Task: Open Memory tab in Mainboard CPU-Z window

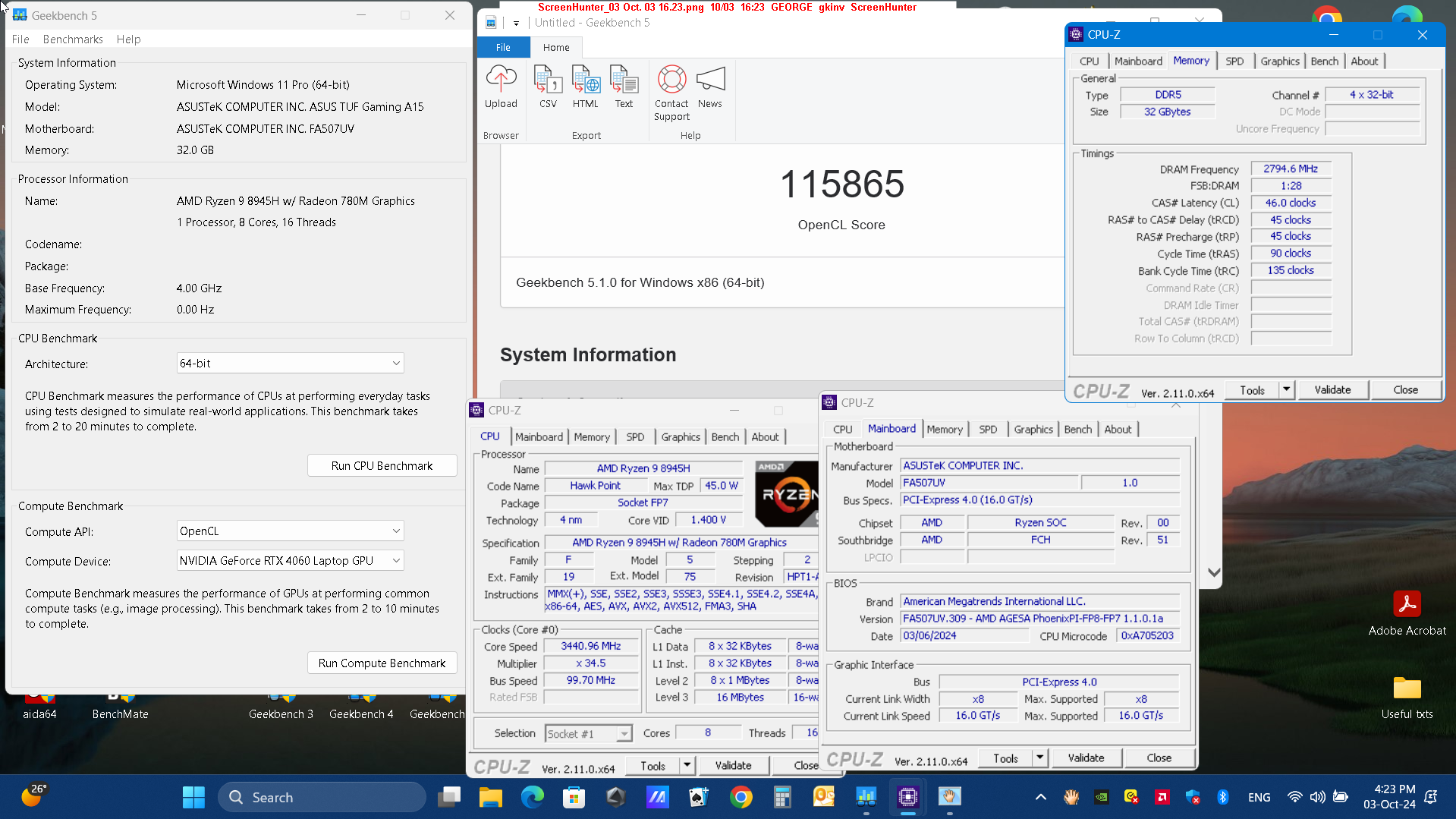Action: 945,430
